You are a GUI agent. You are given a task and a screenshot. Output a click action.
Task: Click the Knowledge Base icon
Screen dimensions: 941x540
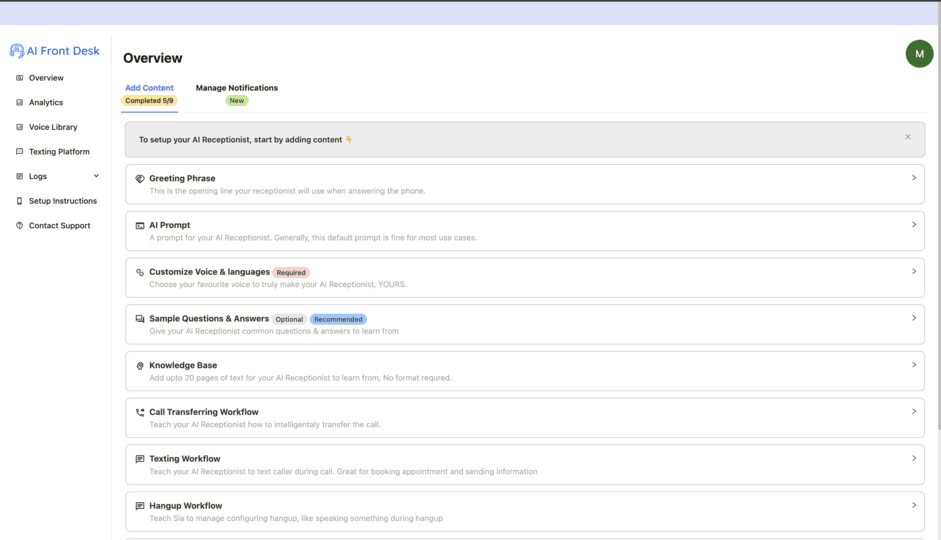pos(140,366)
